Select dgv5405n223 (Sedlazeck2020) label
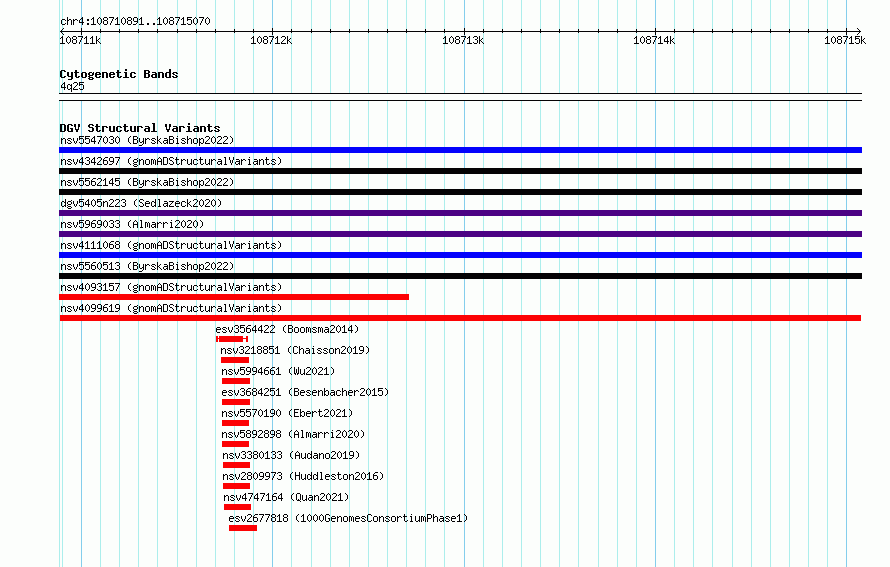Screen dimensions: 890x567 point(141,203)
